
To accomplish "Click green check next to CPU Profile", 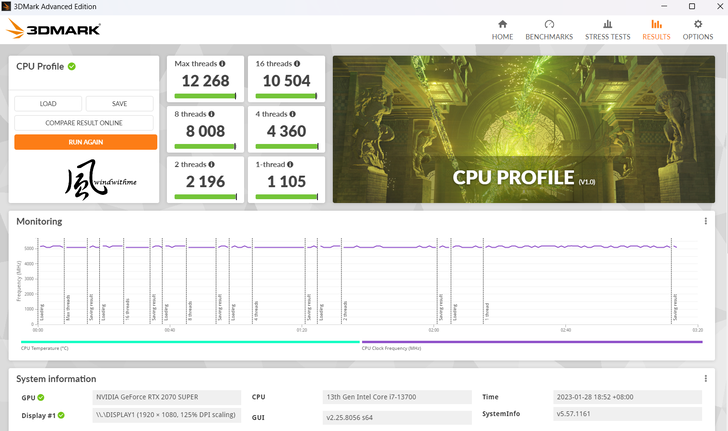I will pos(72,67).
